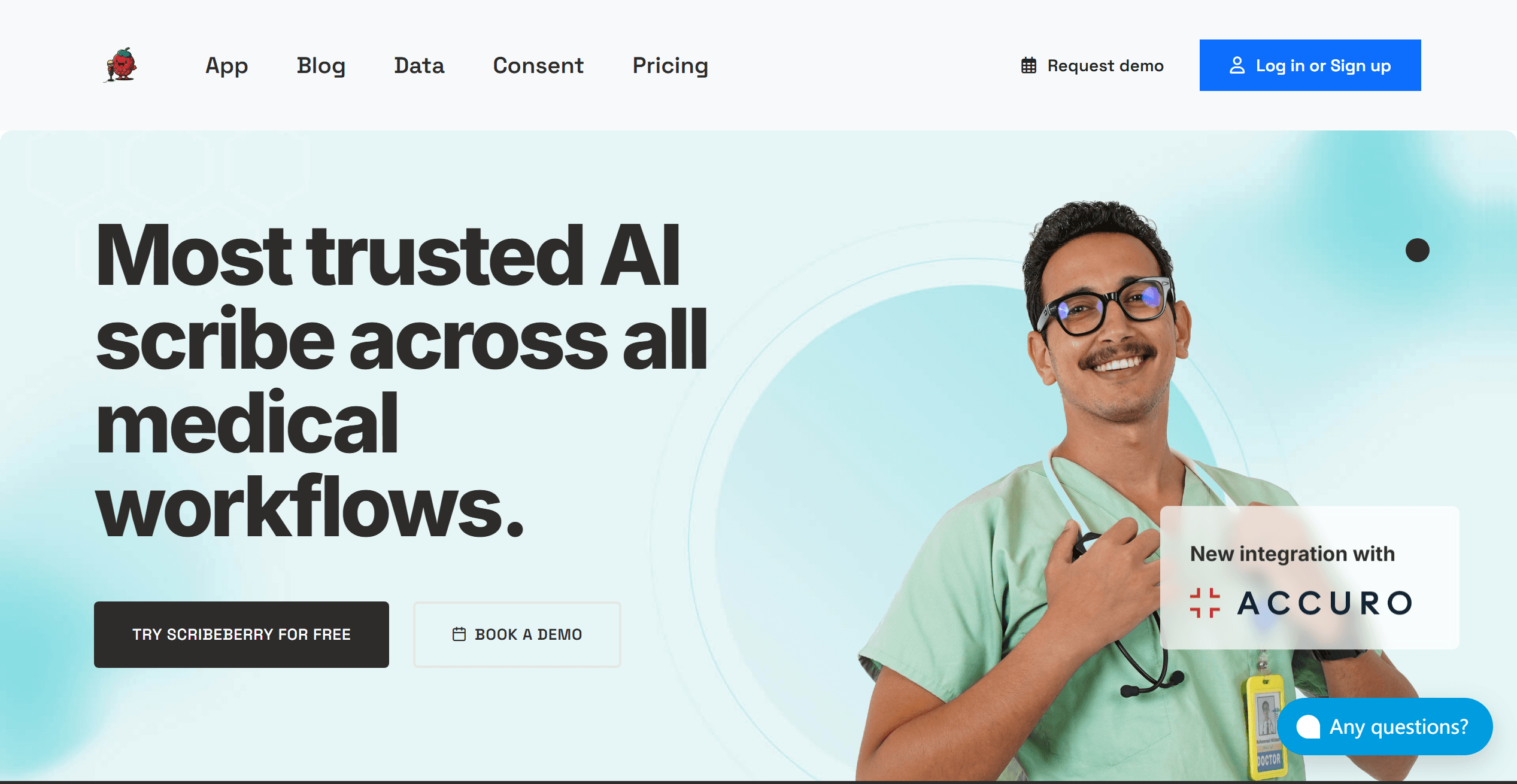Click Try Scribeberry for Free button
The width and height of the screenshot is (1517, 784).
point(241,634)
